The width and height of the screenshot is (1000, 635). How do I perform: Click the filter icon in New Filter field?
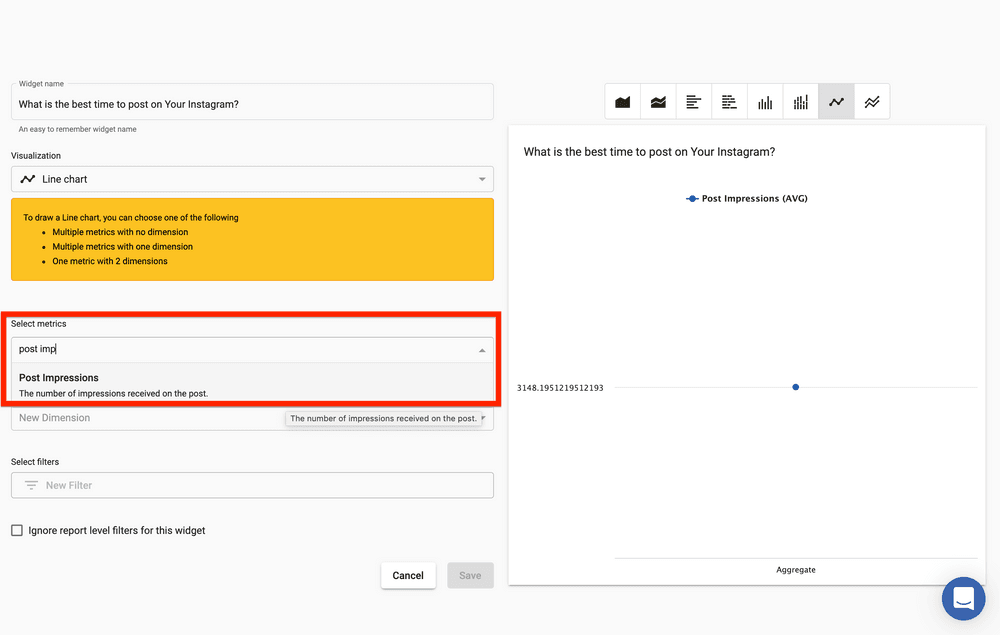click(x=32, y=485)
